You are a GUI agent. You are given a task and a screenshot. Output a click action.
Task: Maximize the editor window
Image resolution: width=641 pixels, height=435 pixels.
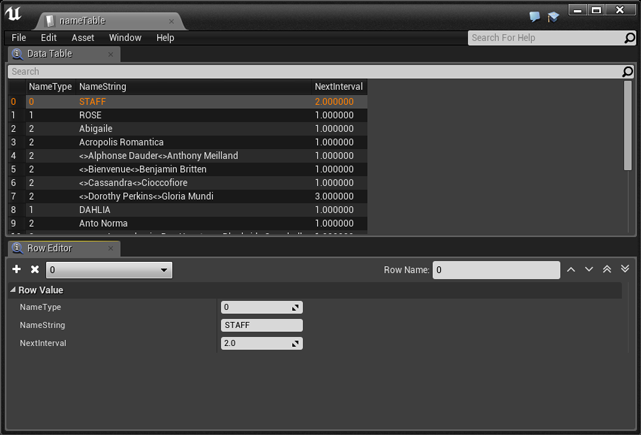(596, 10)
